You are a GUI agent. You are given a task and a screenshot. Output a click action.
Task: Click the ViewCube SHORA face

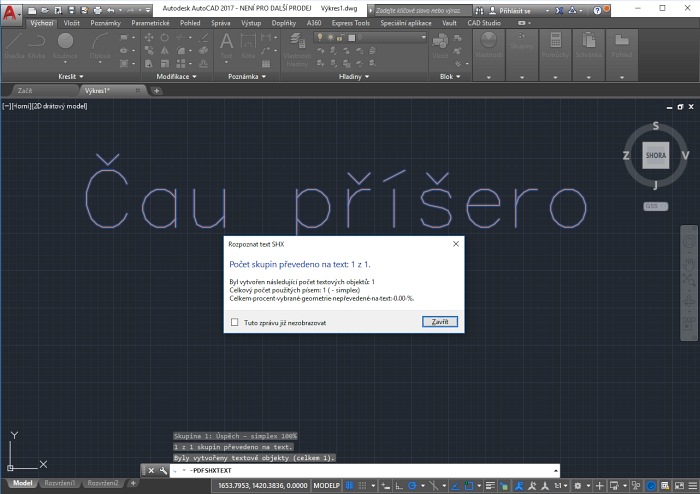pyautogui.click(x=655, y=155)
